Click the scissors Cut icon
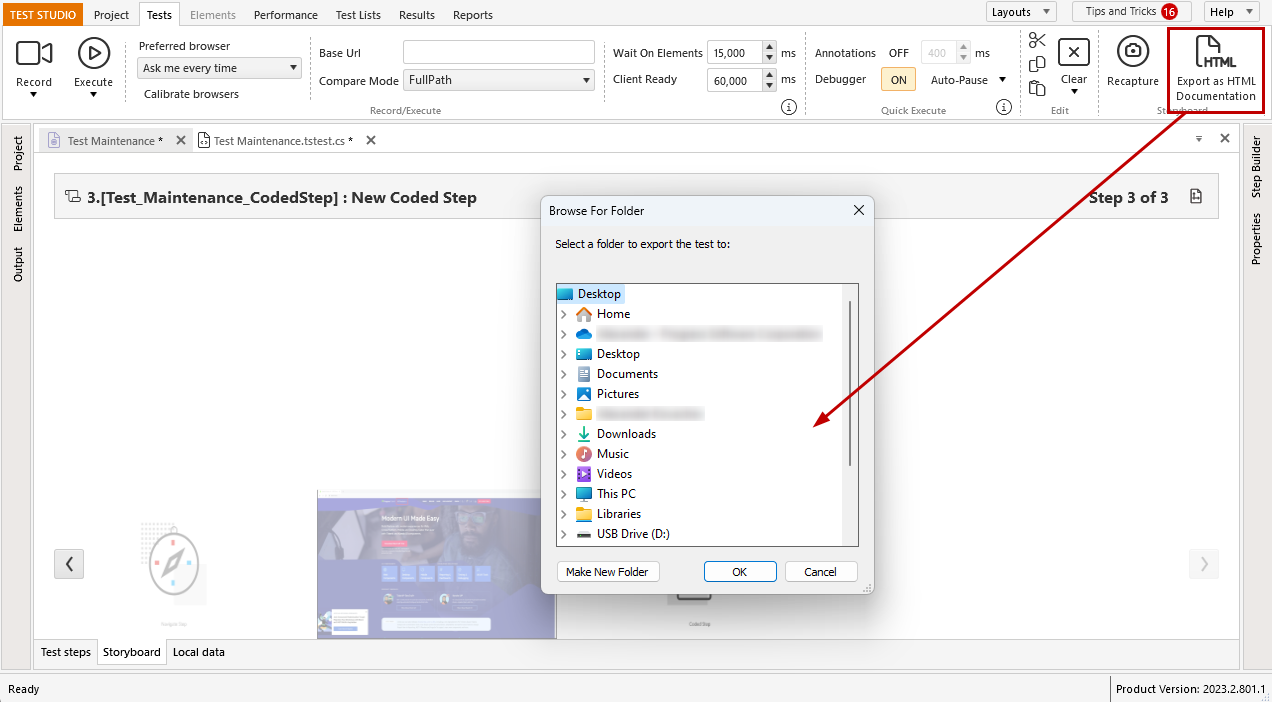Image resolution: width=1272 pixels, height=702 pixels. pyautogui.click(x=1037, y=40)
